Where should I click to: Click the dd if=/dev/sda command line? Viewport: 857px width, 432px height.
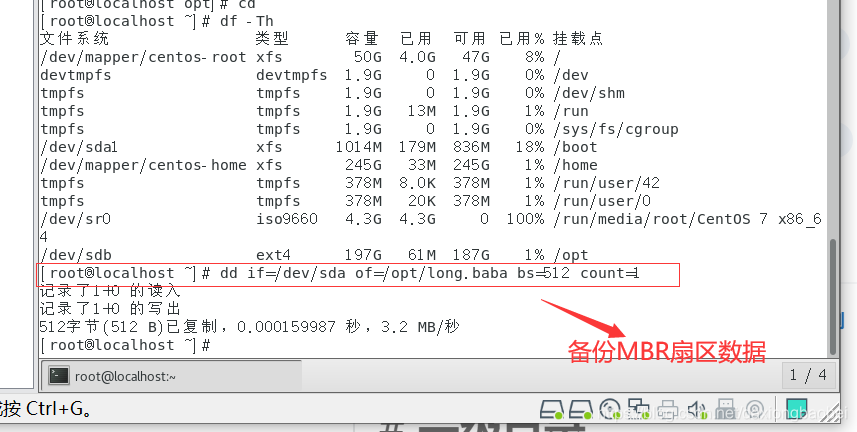(339, 273)
